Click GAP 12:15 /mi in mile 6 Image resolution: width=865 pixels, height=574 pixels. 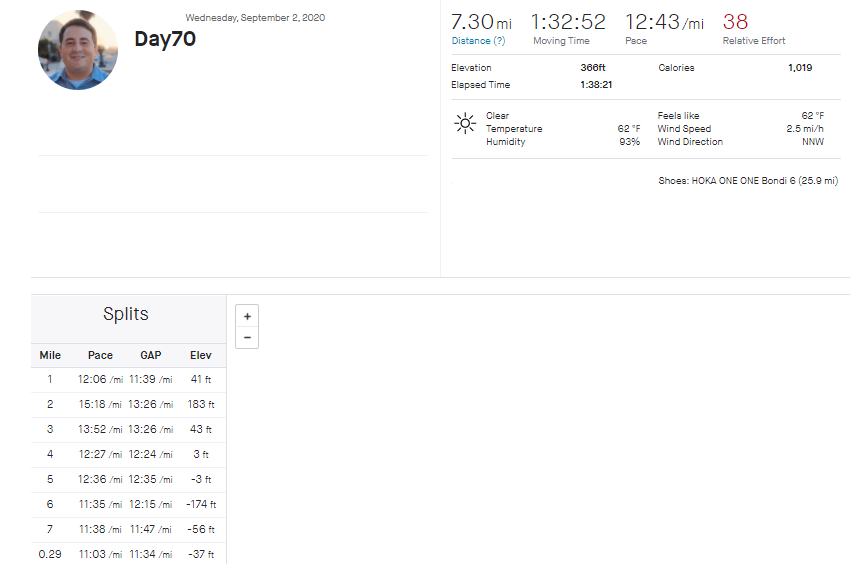click(x=151, y=504)
